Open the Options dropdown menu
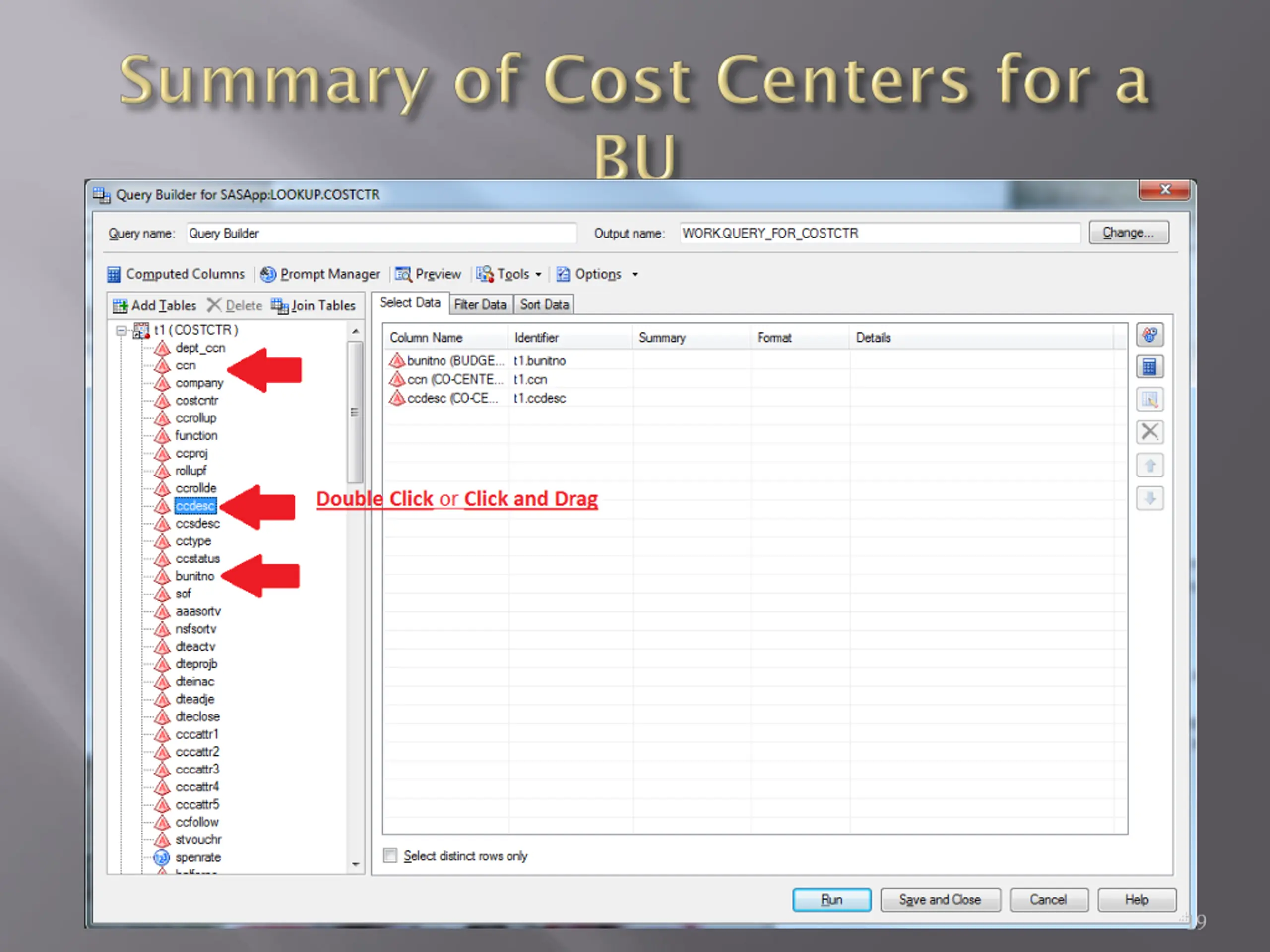Image resolution: width=1270 pixels, height=952 pixels. (x=596, y=274)
